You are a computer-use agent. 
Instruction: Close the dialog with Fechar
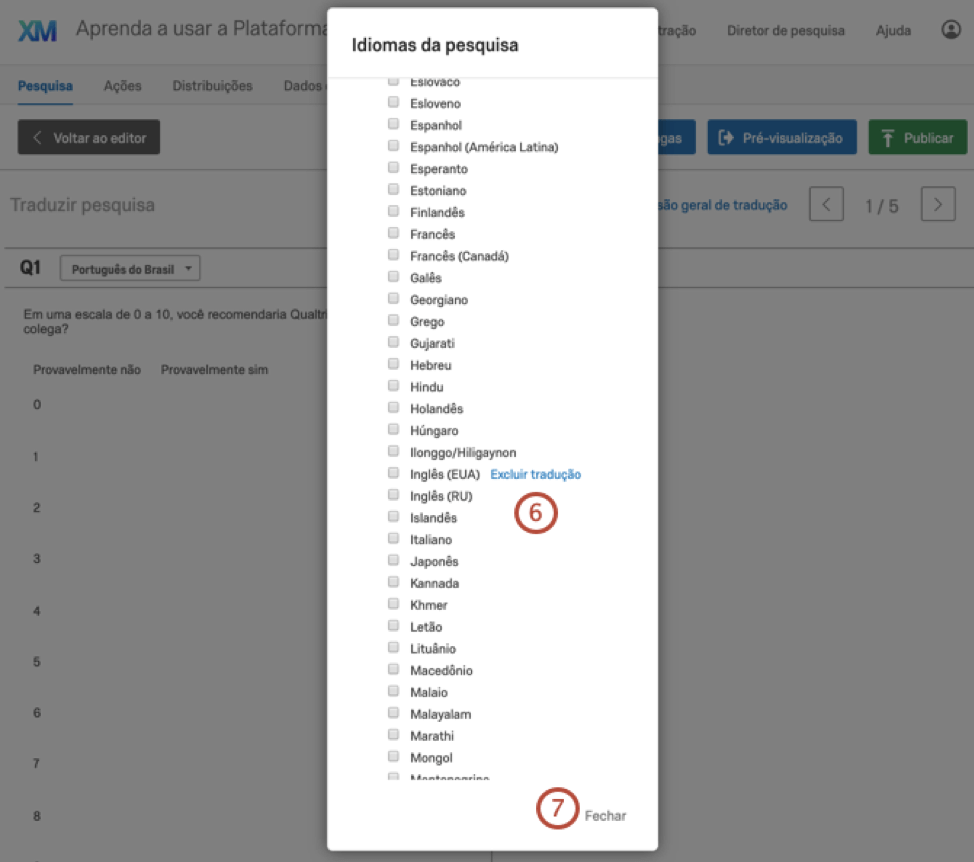point(605,816)
